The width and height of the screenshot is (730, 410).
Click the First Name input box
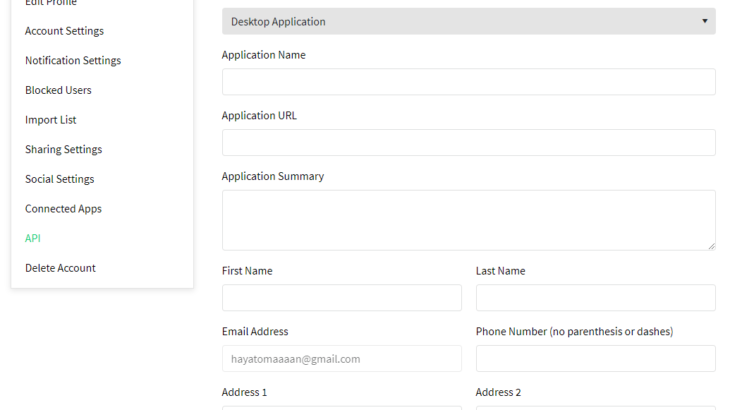click(341, 298)
